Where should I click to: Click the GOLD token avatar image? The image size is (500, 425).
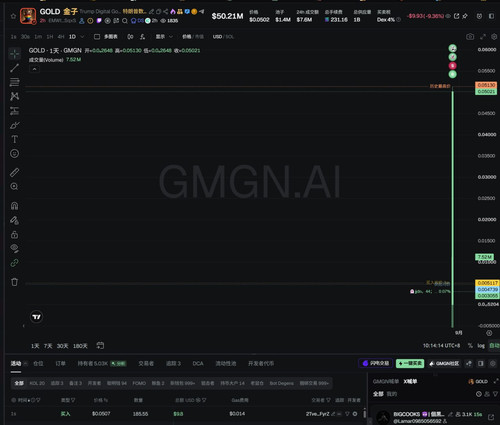tap(28, 16)
